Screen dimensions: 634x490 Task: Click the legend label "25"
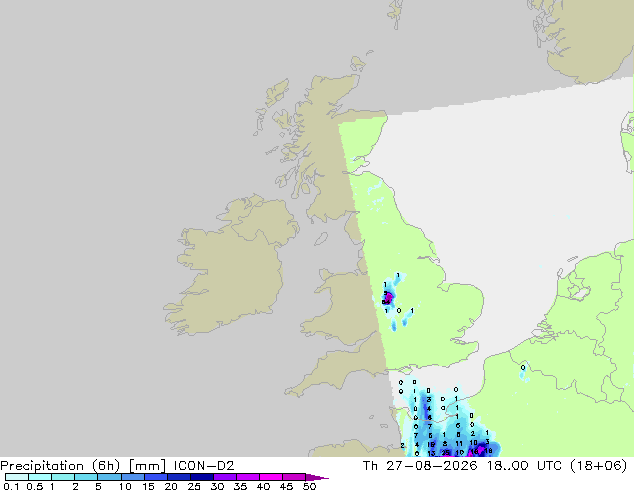click(x=194, y=486)
